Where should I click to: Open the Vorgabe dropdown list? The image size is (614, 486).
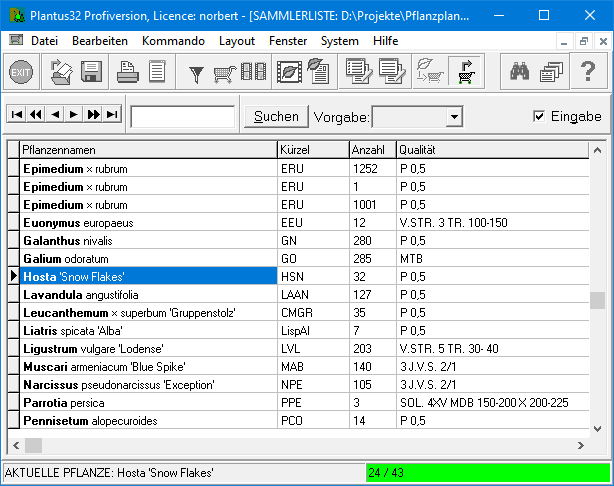coord(454,117)
